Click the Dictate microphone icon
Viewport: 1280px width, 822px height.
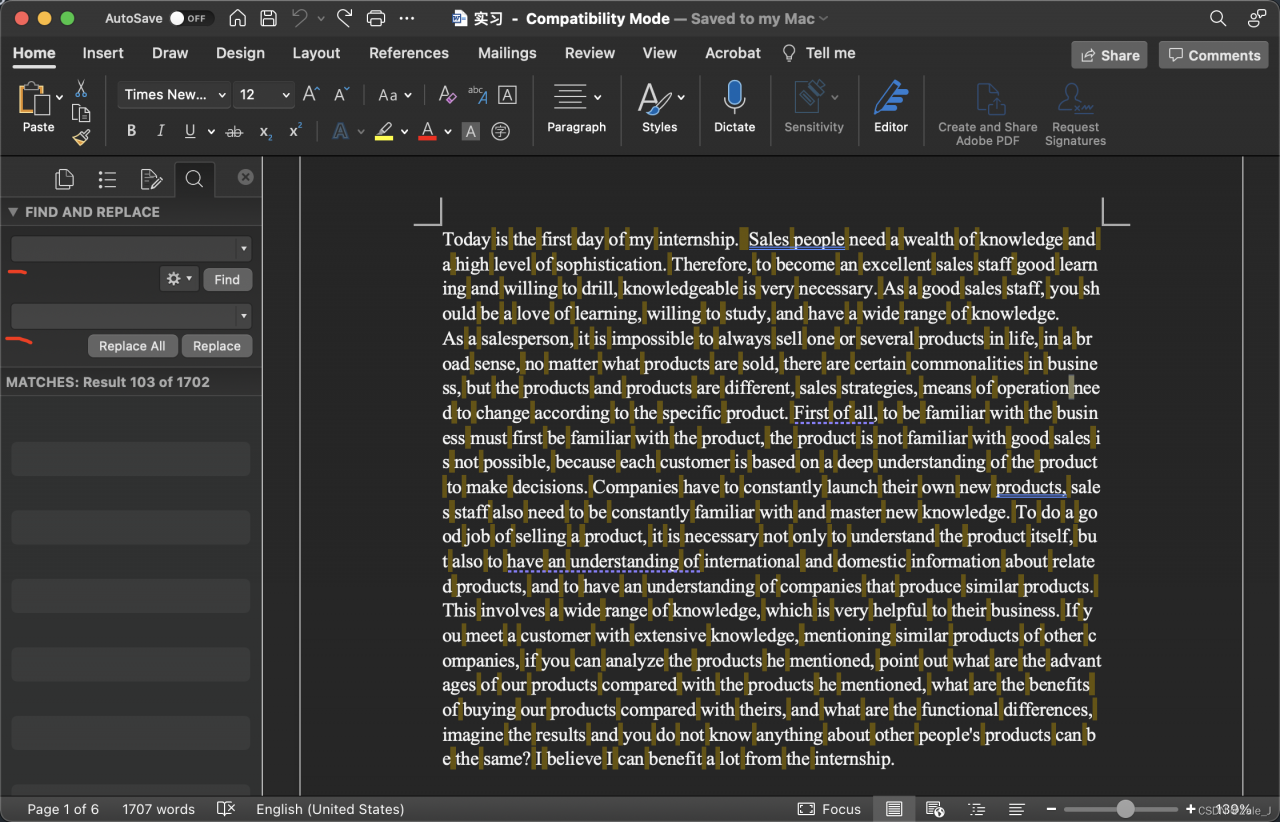tap(734, 98)
